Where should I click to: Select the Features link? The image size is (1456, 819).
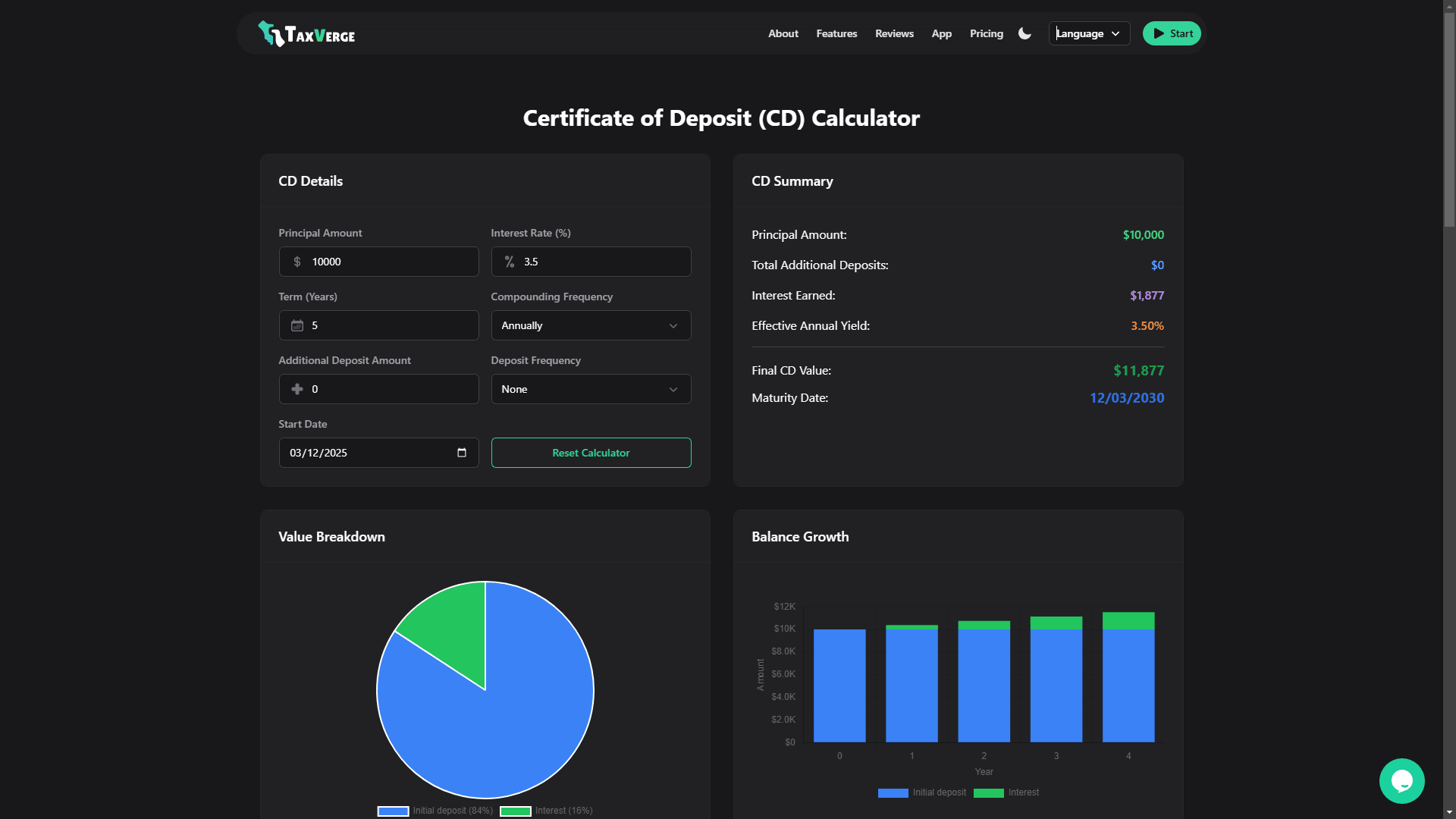836,33
